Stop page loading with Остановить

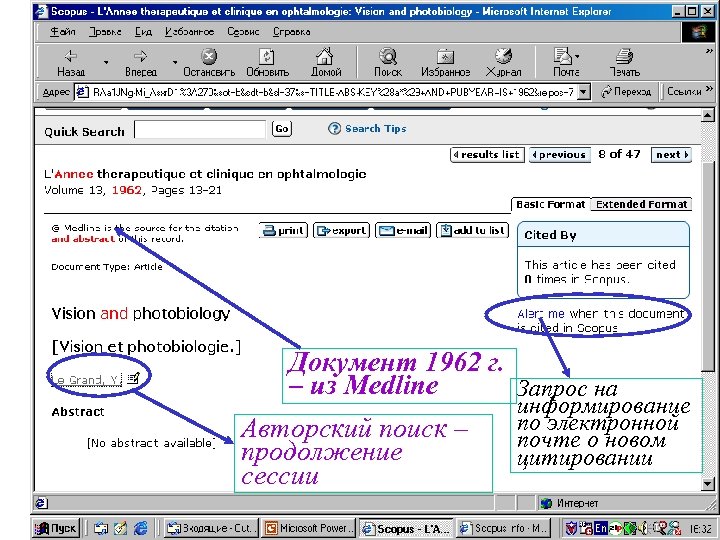tap(209, 63)
